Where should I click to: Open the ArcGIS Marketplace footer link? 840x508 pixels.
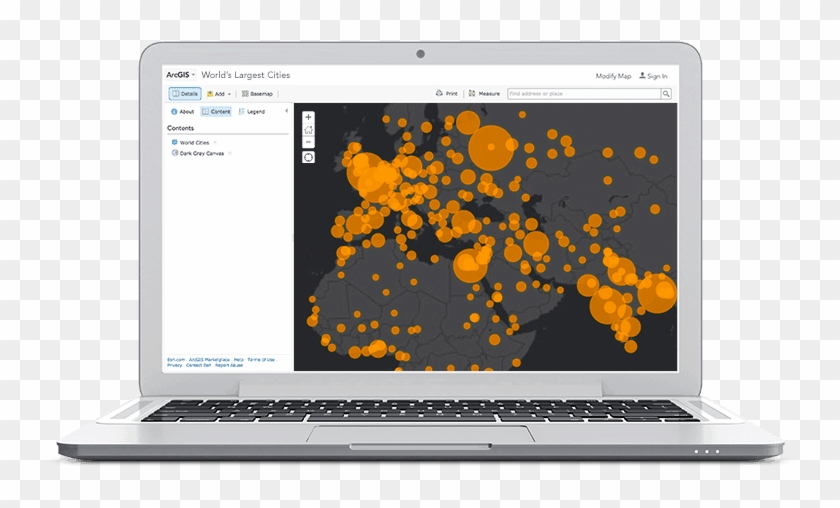tap(209, 360)
